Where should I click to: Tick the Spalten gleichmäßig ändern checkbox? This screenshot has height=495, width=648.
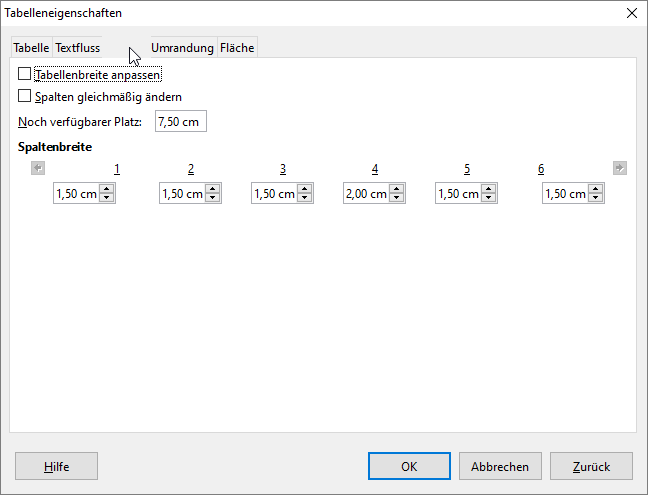25,96
